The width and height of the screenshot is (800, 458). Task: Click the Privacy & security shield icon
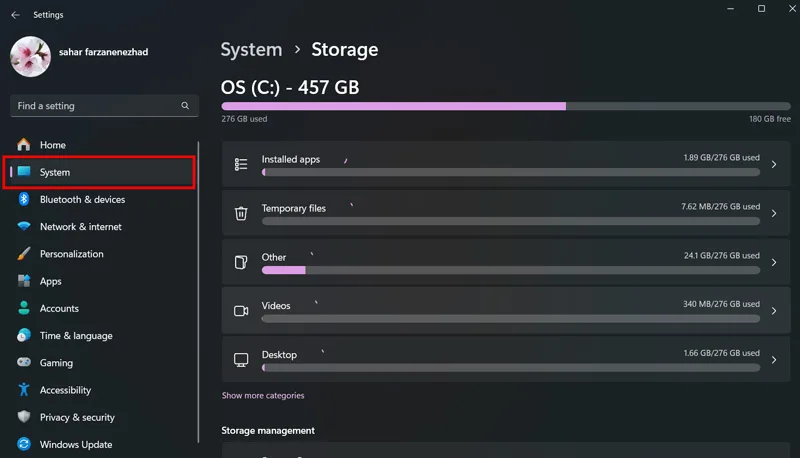(24, 417)
